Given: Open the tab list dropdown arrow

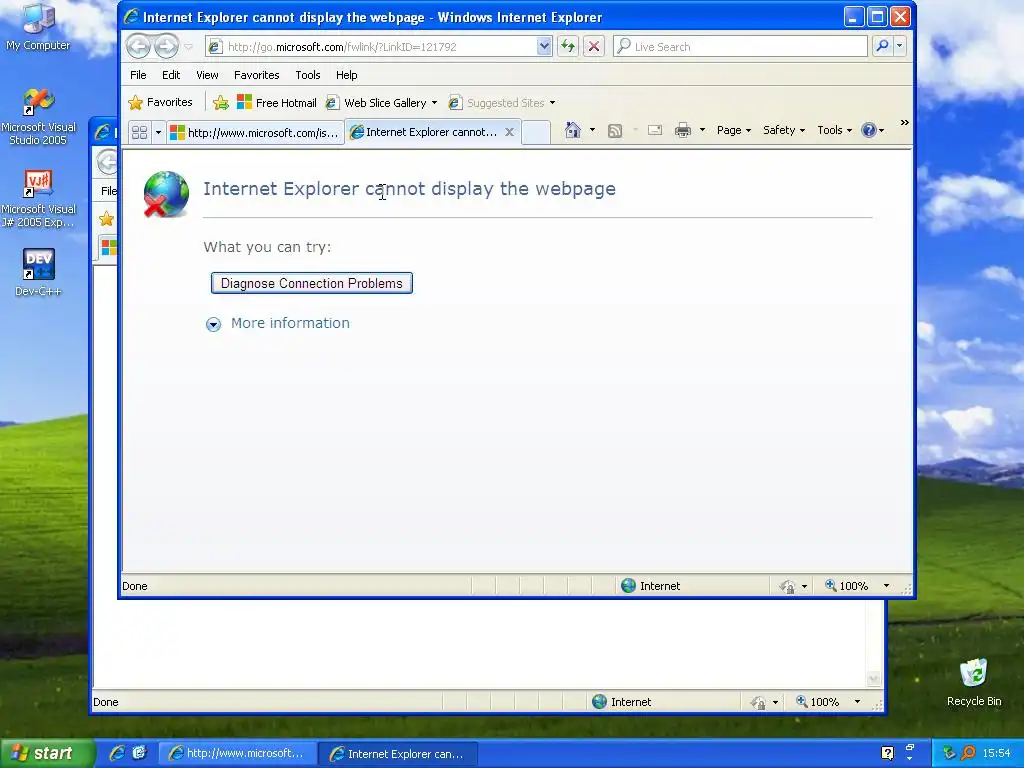Looking at the screenshot, I should click(x=158, y=133).
